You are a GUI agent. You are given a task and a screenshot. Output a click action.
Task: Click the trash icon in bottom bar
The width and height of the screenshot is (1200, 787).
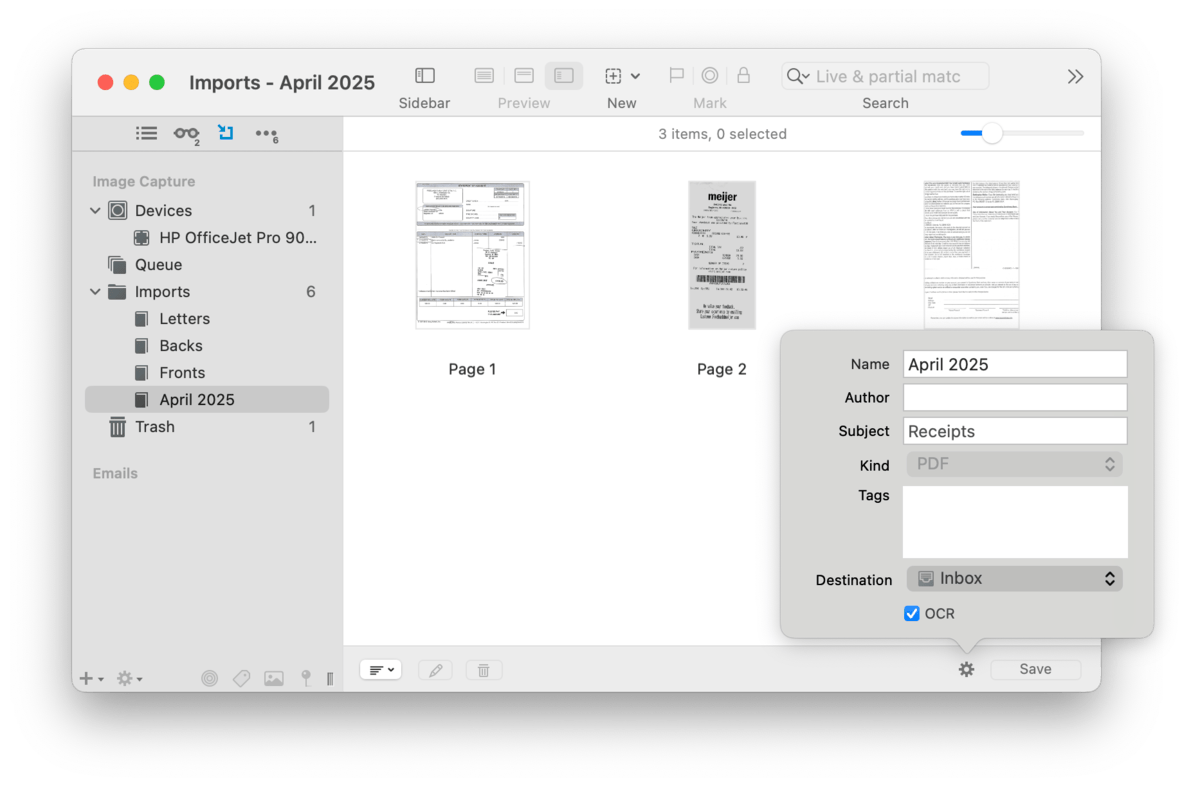pyautogui.click(x=483, y=670)
